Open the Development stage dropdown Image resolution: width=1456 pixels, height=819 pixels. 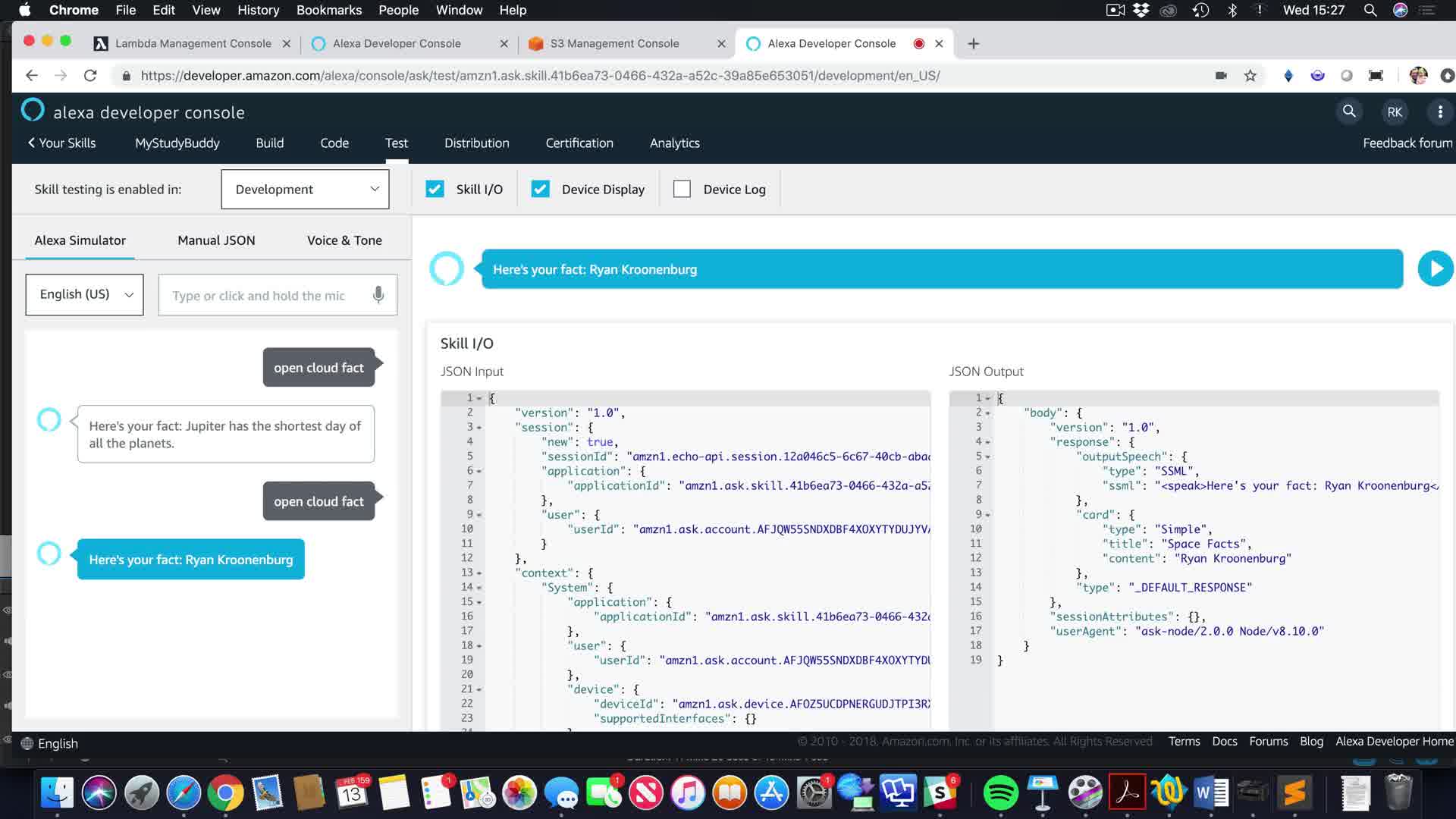tap(305, 190)
